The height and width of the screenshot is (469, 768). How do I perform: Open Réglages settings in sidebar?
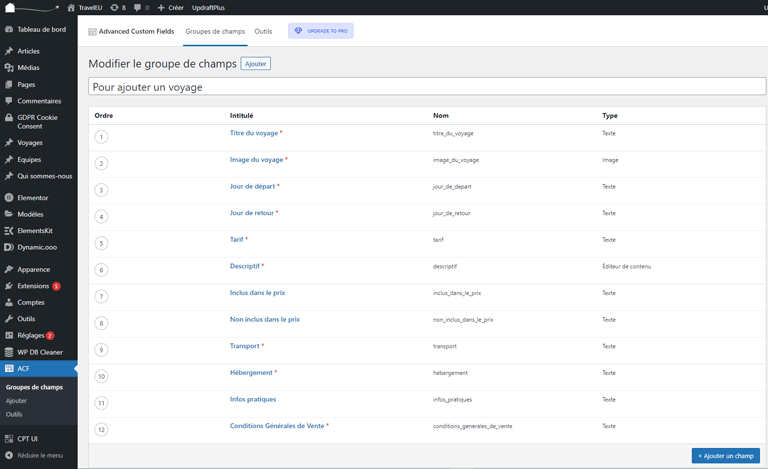pos(30,336)
